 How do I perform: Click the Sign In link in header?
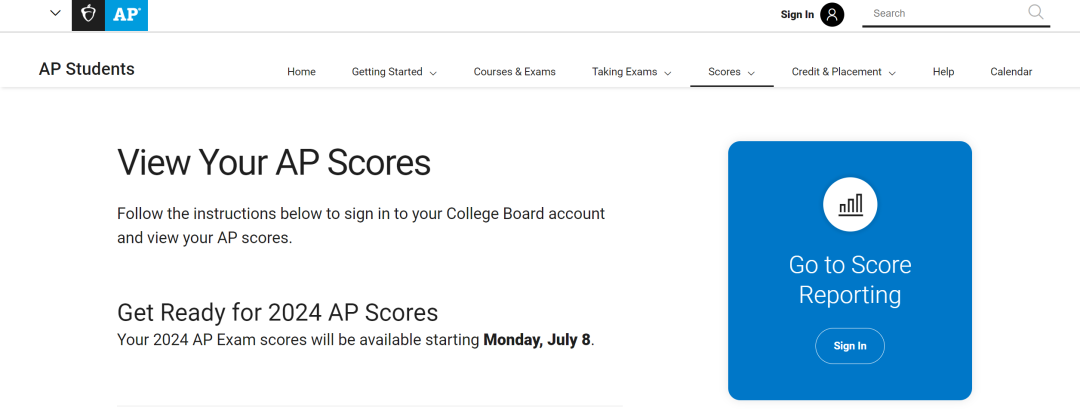(797, 14)
